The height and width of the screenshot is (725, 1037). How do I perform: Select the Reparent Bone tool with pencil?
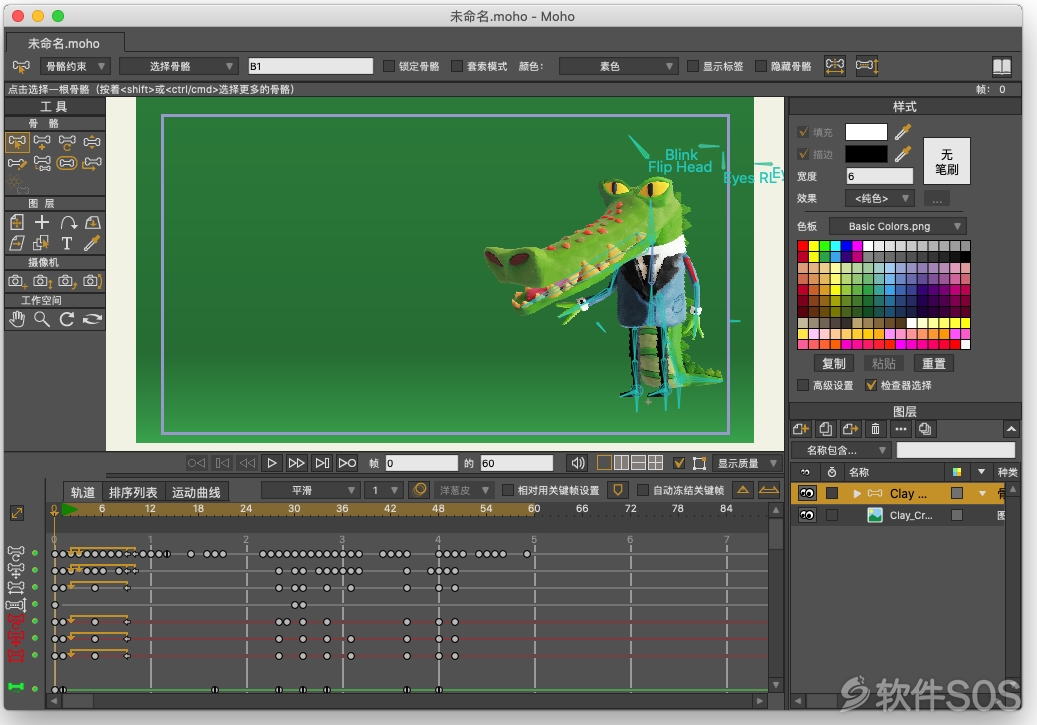pyautogui.click(x=17, y=163)
